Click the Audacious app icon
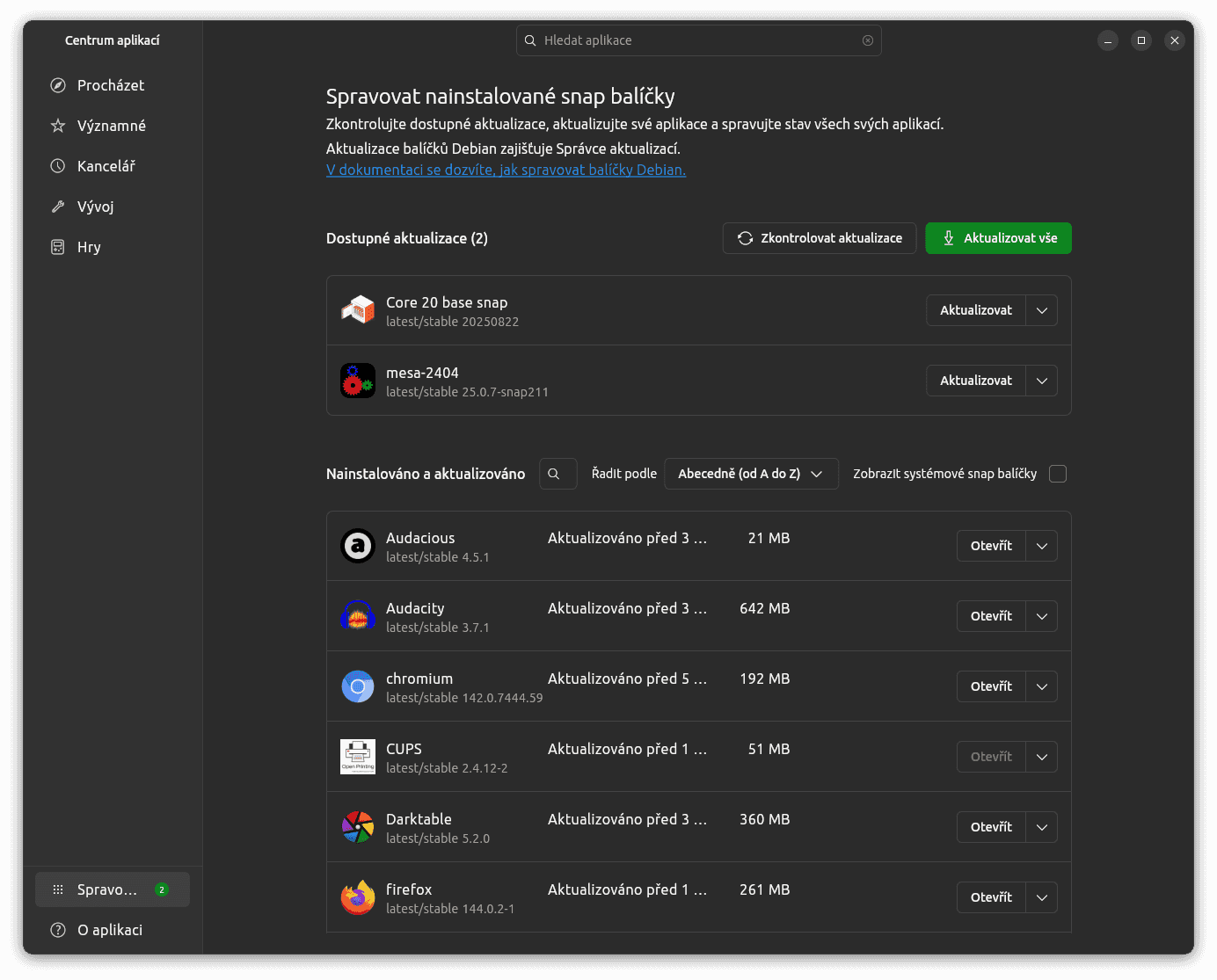Viewport: 1217px width, 980px height. (358, 546)
